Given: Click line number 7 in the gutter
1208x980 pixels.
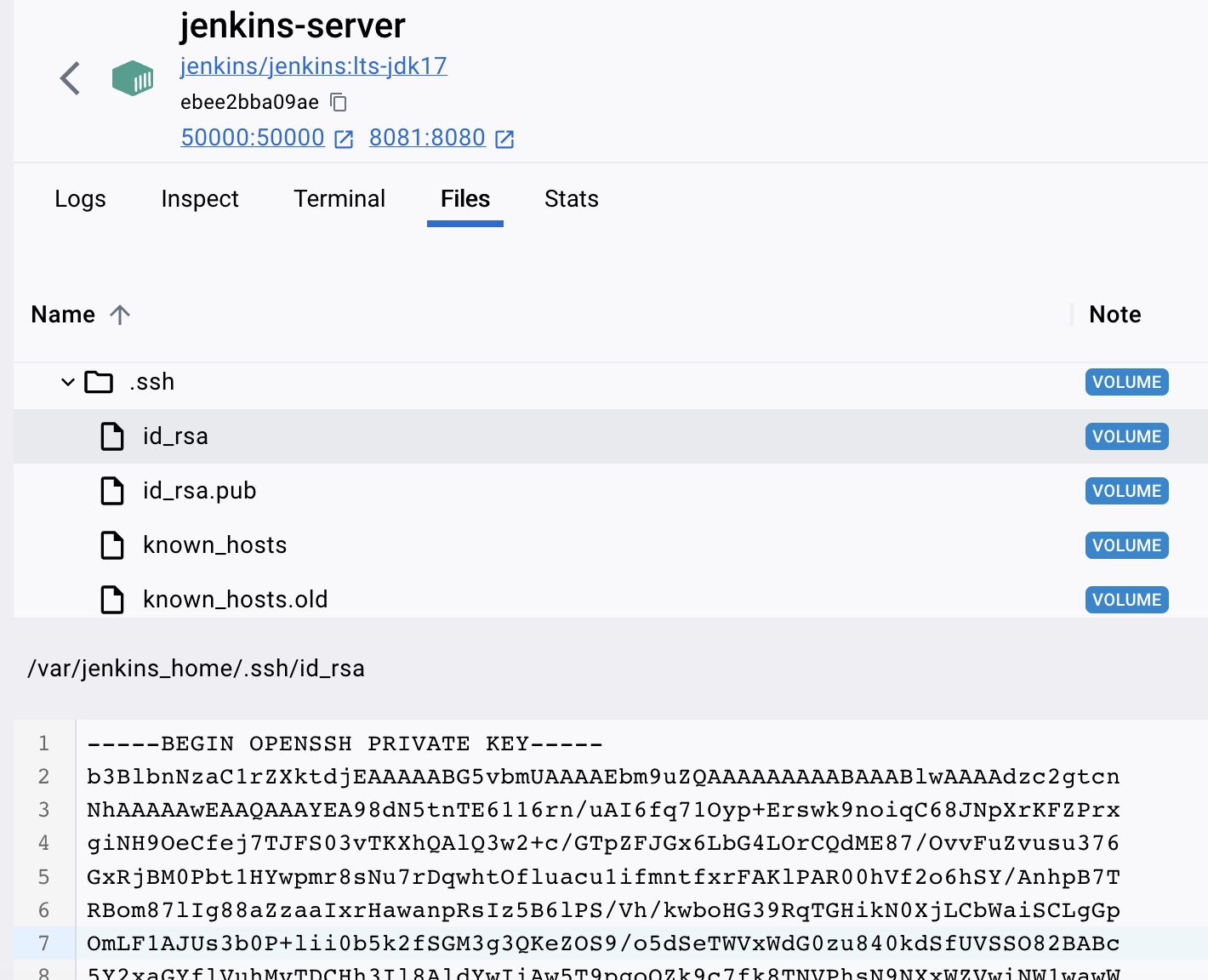Looking at the screenshot, I should pos(43,943).
